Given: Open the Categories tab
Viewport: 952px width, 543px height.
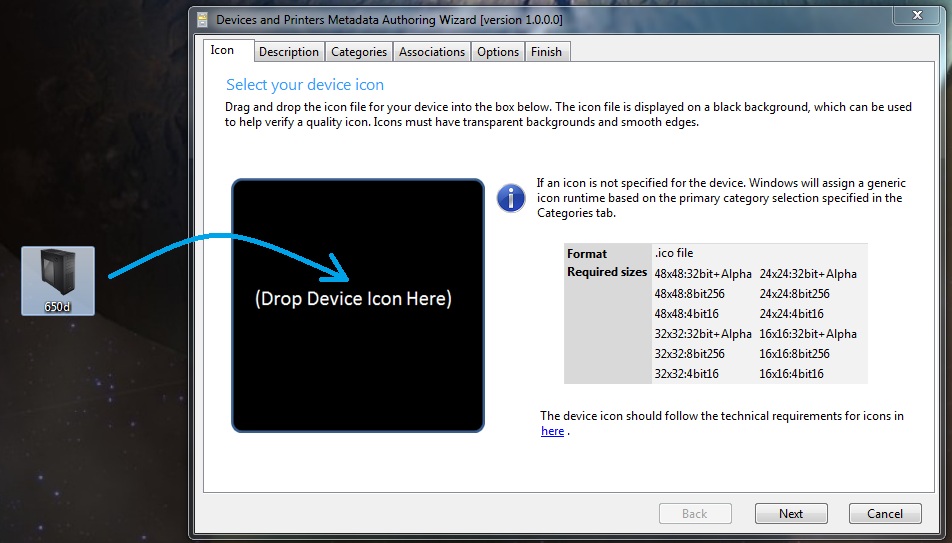Looking at the screenshot, I should click(x=359, y=52).
